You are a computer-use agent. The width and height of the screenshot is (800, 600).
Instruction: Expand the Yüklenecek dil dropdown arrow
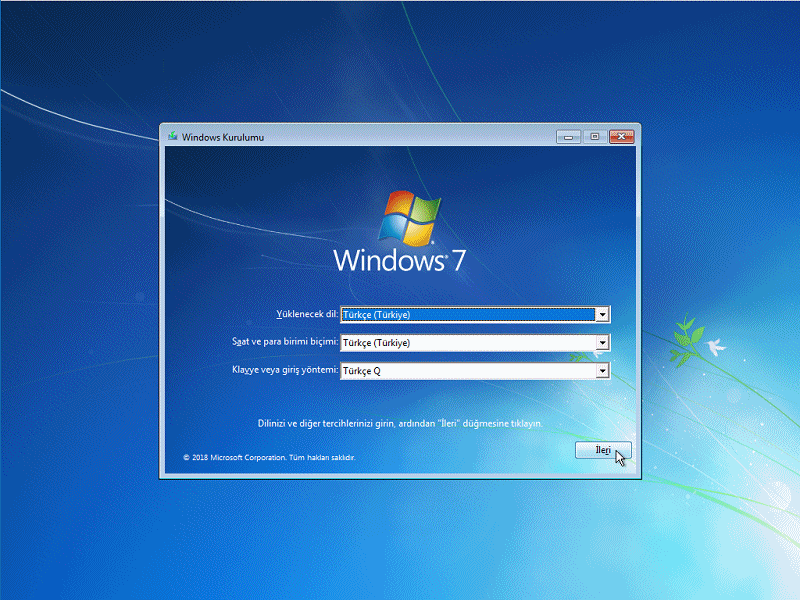pyautogui.click(x=602, y=314)
